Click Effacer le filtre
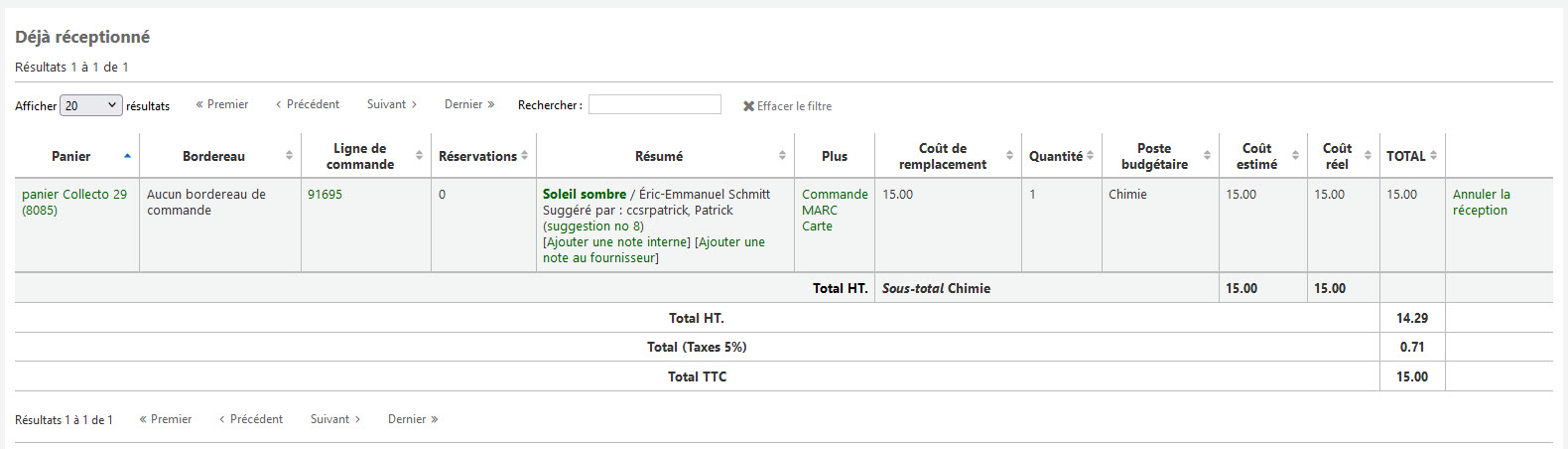The image size is (1568, 449). click(x=788, y=105)
